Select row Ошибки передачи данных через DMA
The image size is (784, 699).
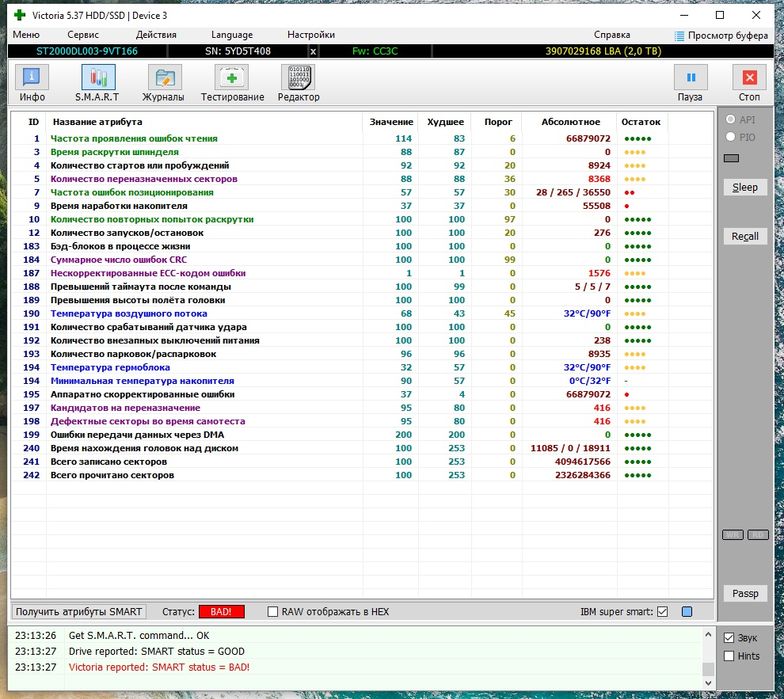(362, 434)
